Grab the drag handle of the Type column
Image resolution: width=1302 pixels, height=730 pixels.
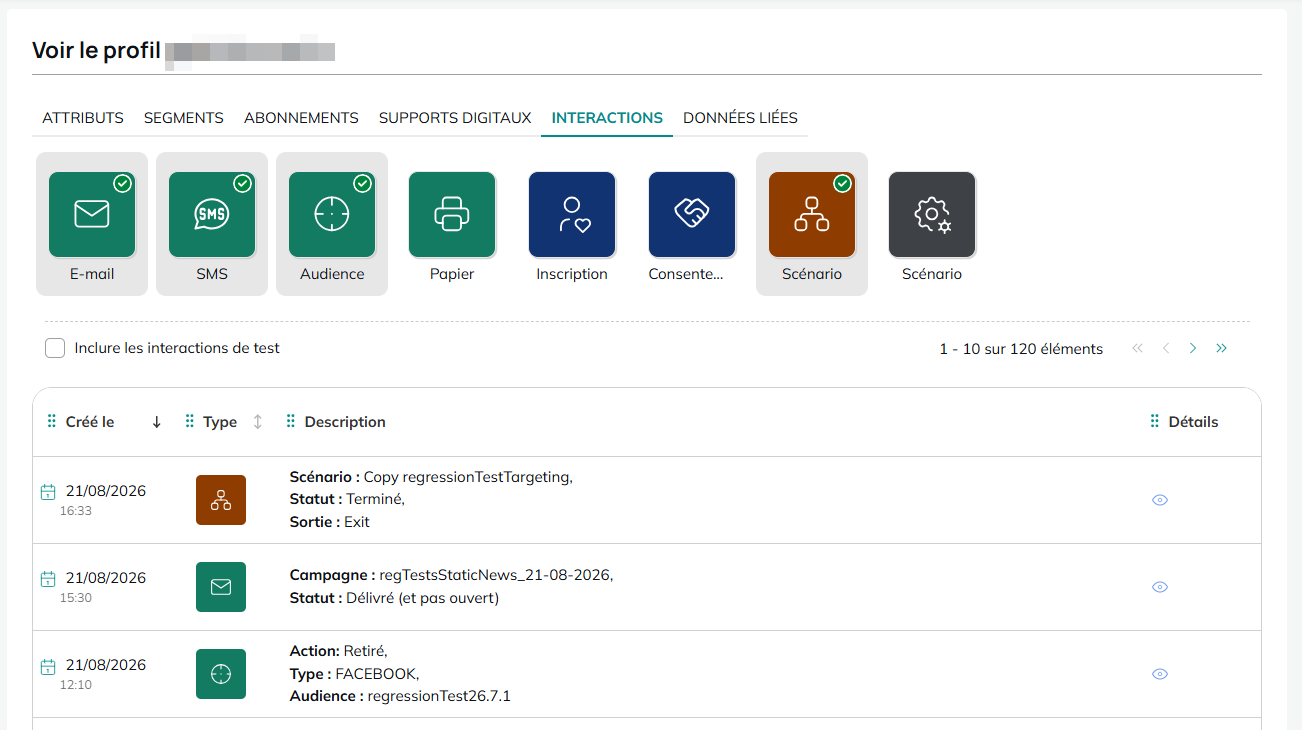click(190, 422)
